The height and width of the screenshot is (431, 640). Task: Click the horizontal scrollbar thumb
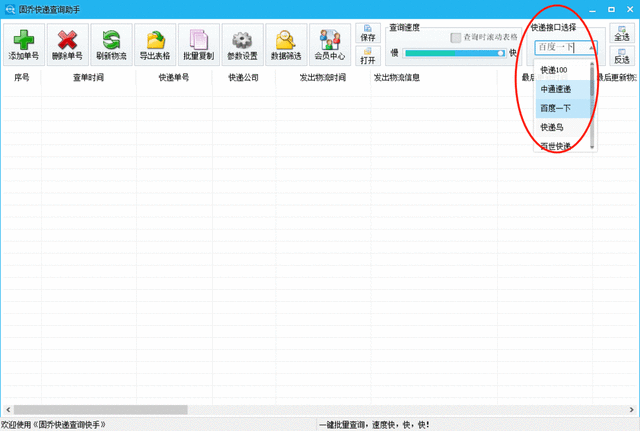coord(100,409)
